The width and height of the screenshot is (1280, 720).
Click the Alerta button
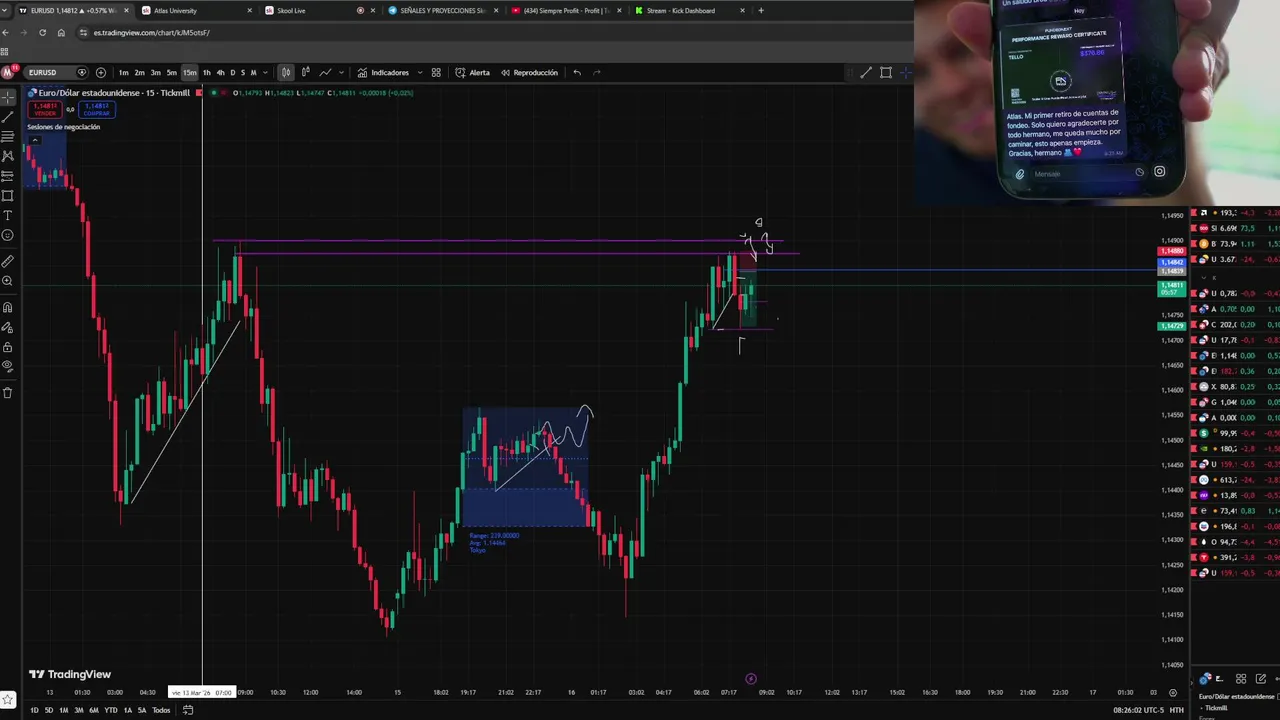click(473, 72)
